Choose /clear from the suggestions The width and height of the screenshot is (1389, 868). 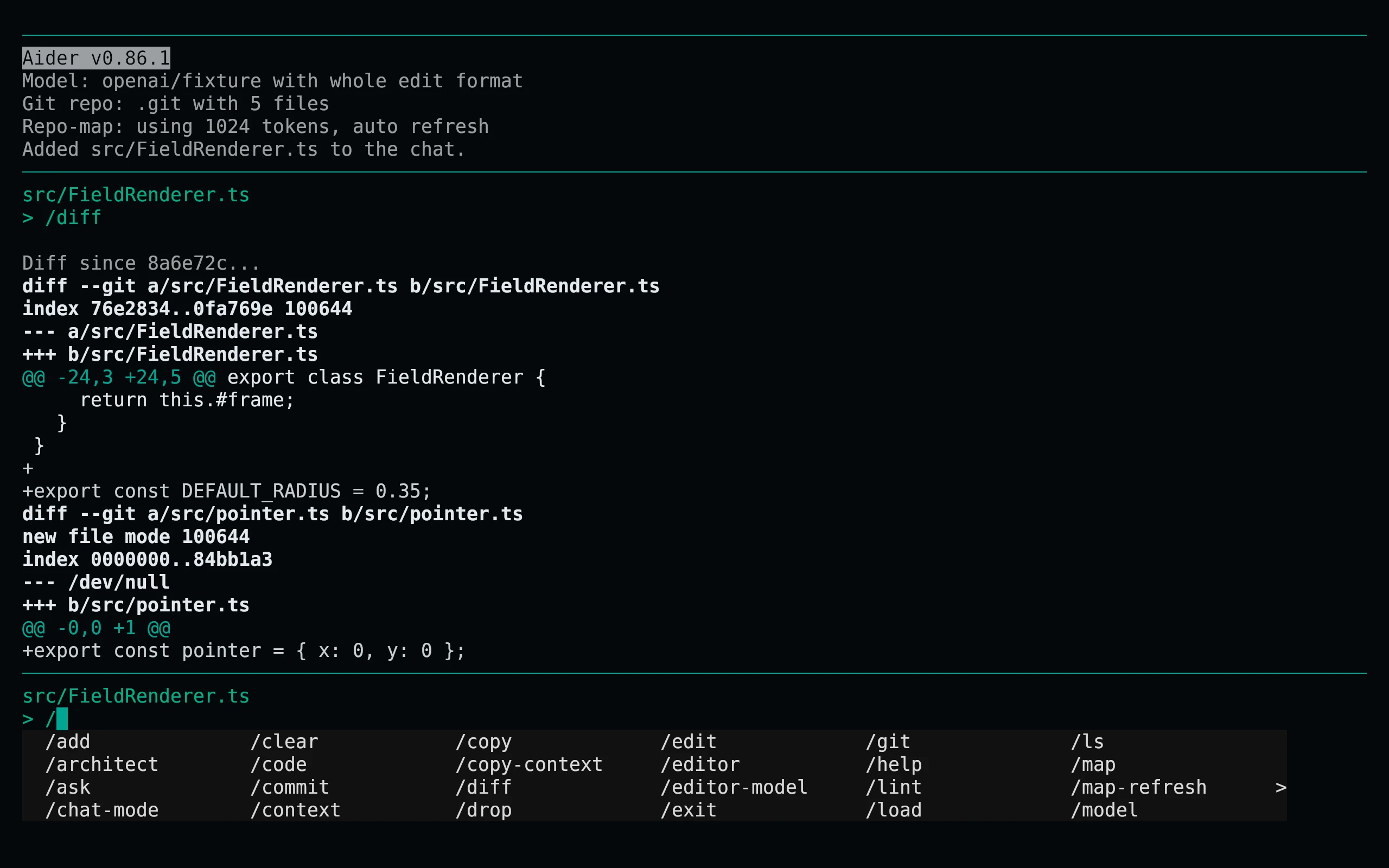tap(284, 742)
